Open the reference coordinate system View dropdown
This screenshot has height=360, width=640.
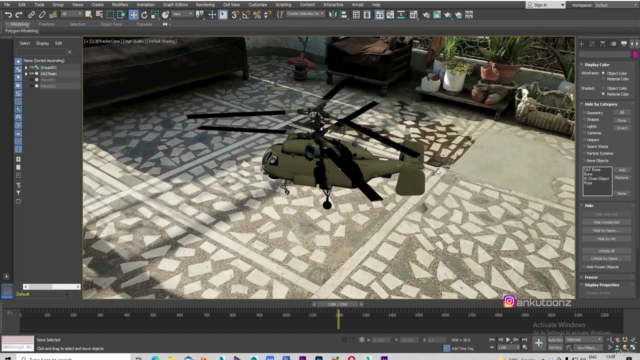[x=182, y=14]
